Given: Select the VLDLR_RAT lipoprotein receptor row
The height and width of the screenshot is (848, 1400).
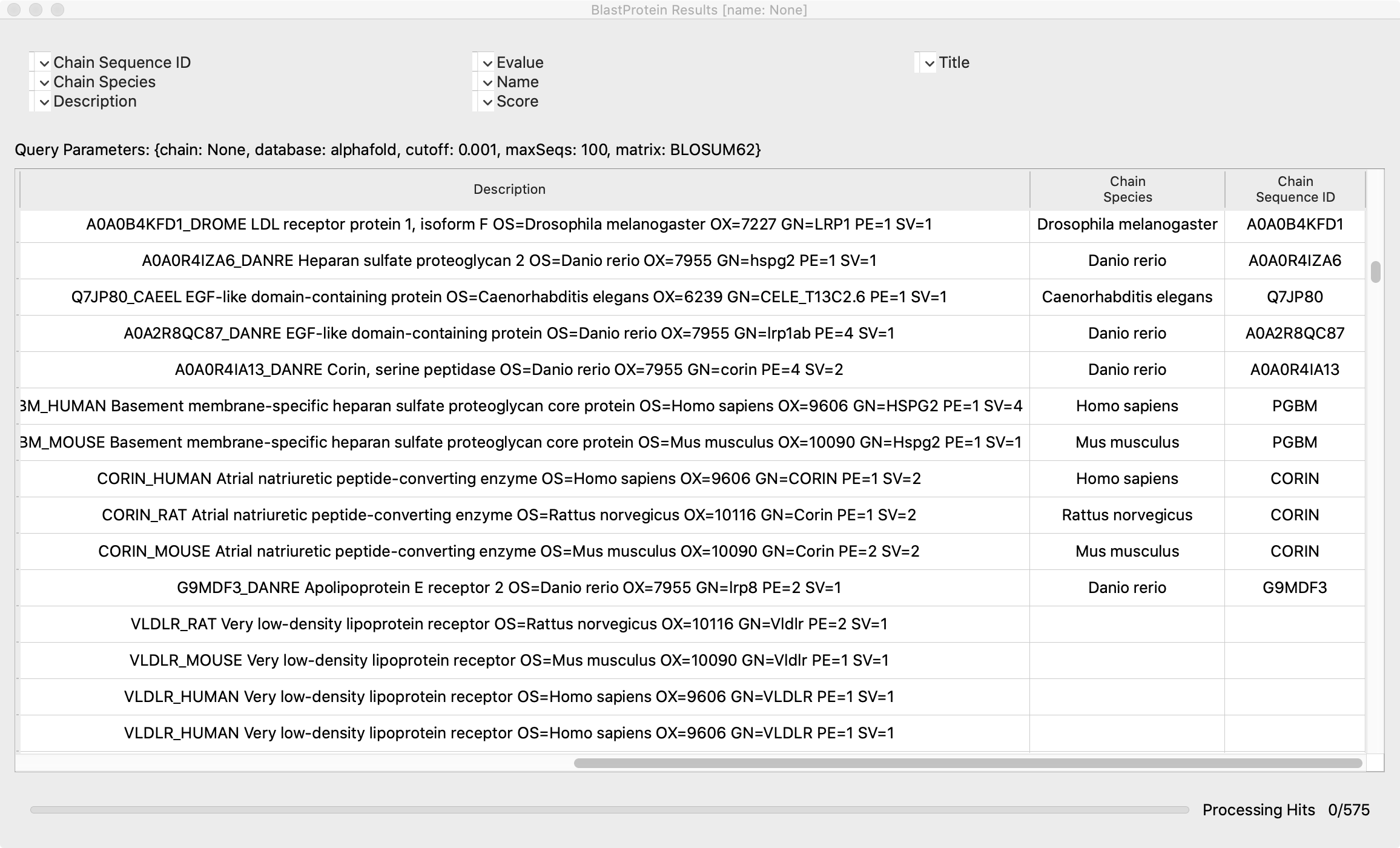Looking at the screenshot, I should [509, 624].
